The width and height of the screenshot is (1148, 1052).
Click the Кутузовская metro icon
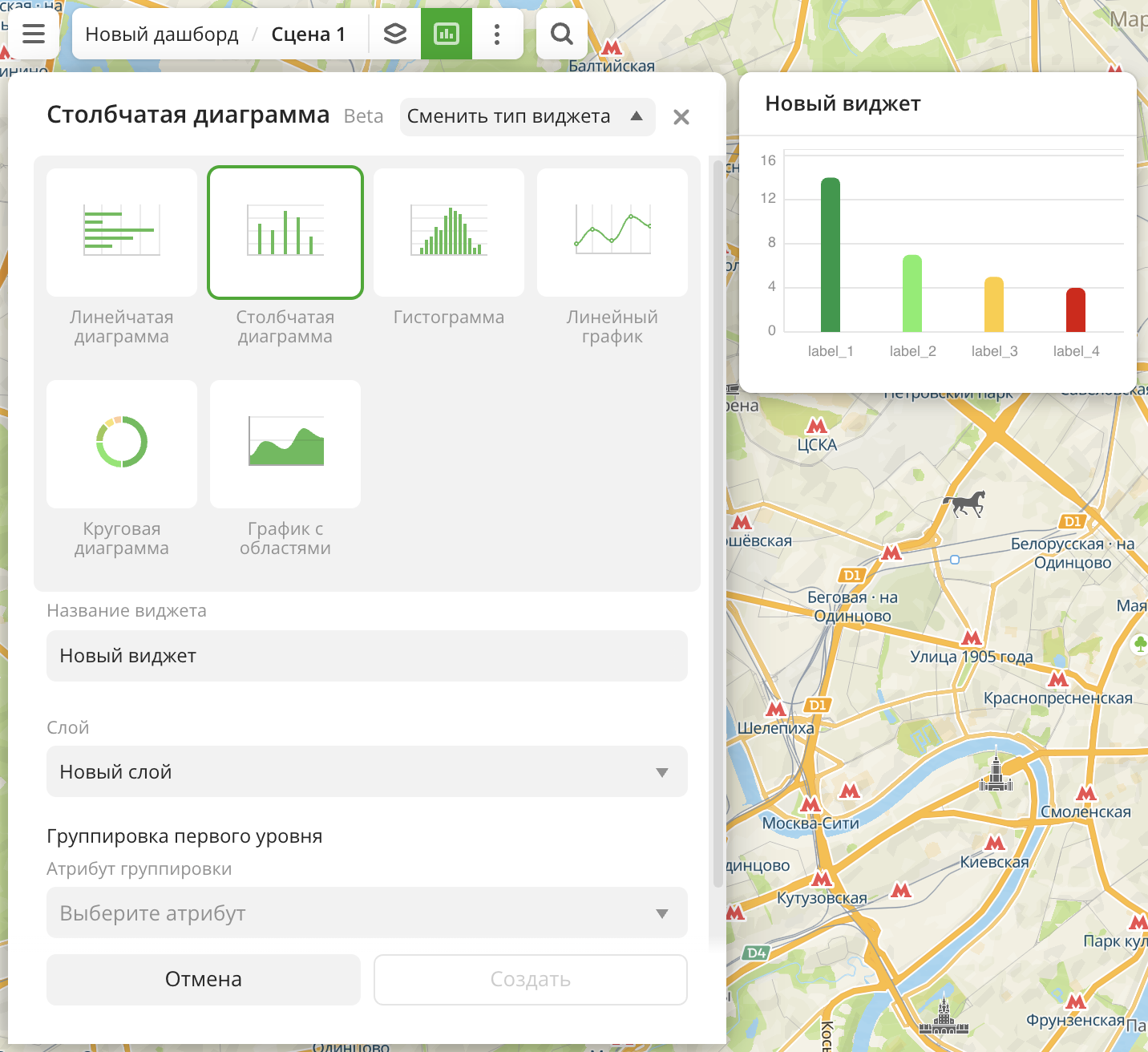click(x=822, y=880)
